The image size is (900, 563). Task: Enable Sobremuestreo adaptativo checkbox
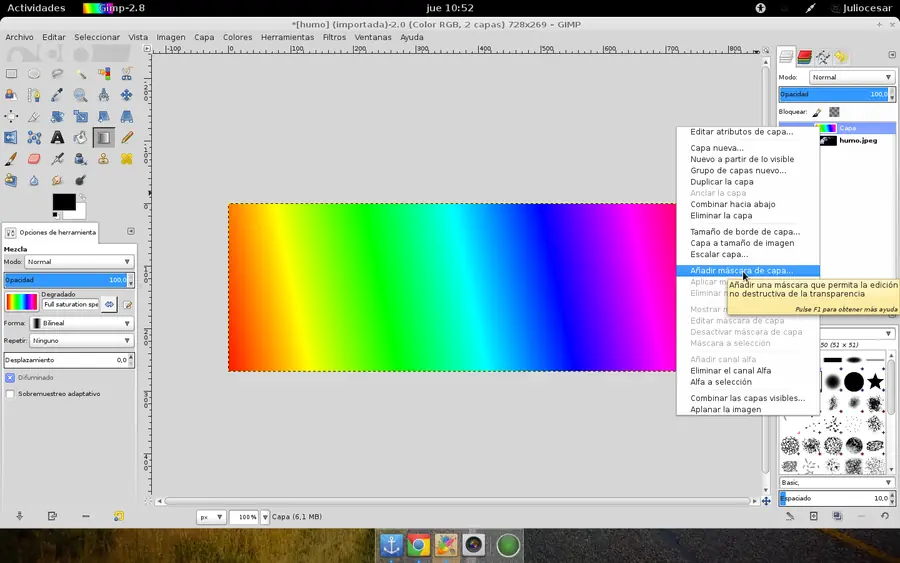(x=10, y=394)
